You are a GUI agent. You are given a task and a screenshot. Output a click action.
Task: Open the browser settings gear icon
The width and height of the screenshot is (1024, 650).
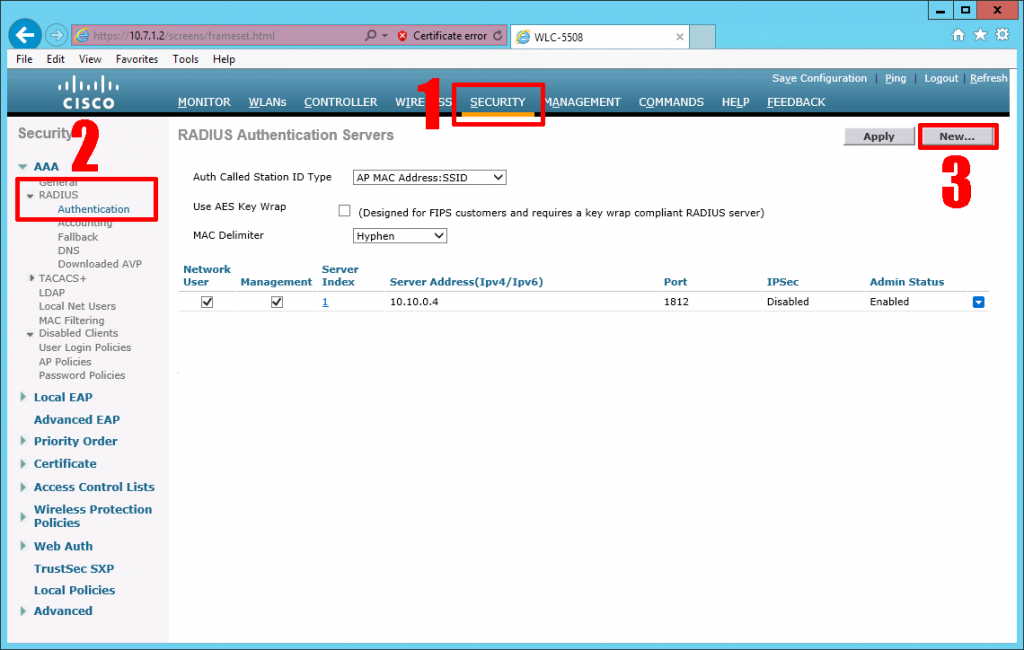(x=1003, y=33)
